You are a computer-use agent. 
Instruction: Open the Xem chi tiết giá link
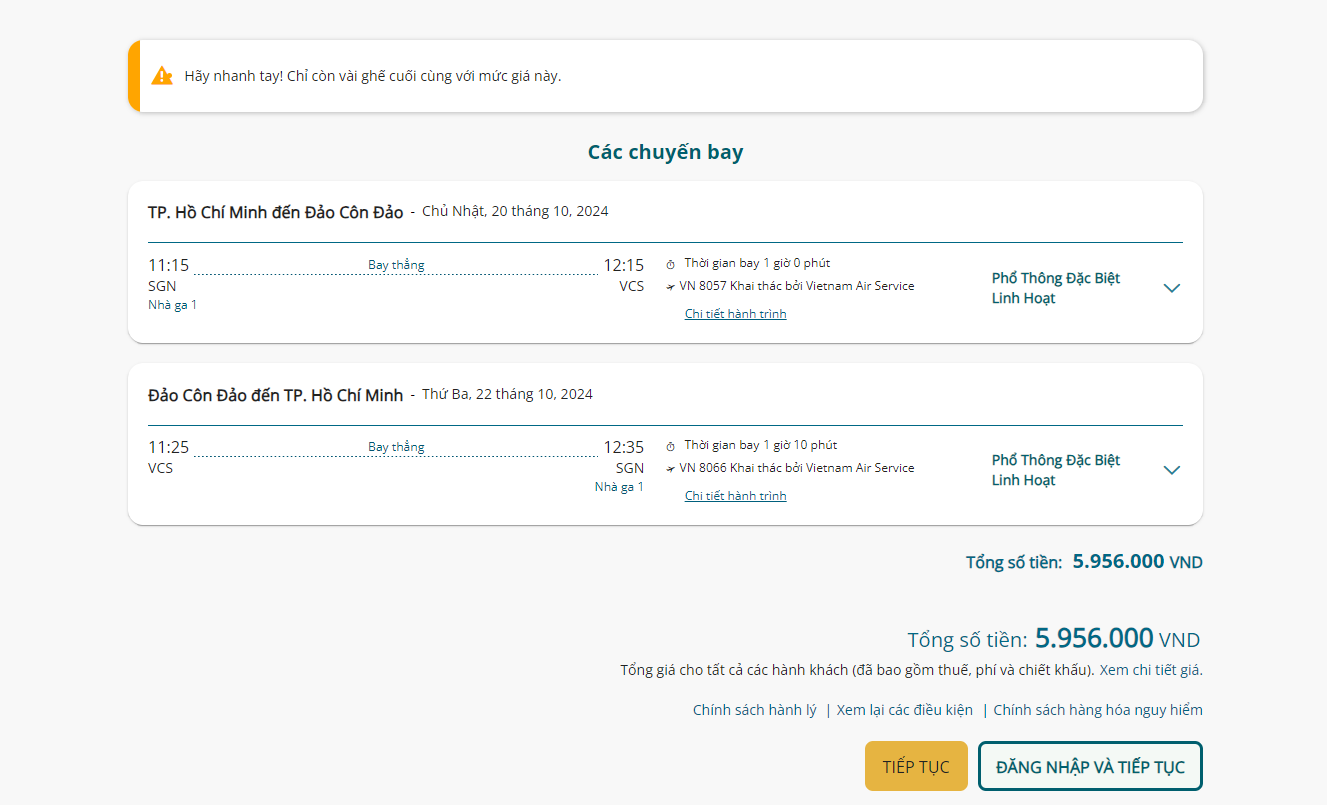pos(1150,670)
